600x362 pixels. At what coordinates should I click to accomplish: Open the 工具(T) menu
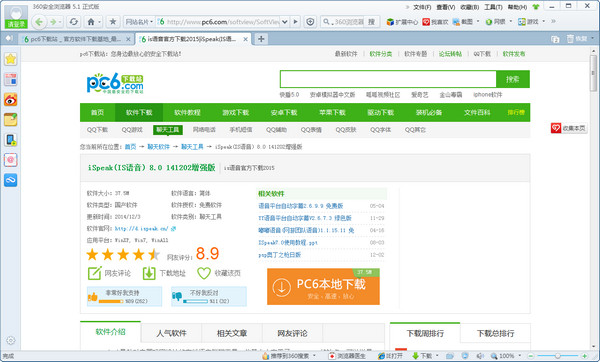point(493,7)
